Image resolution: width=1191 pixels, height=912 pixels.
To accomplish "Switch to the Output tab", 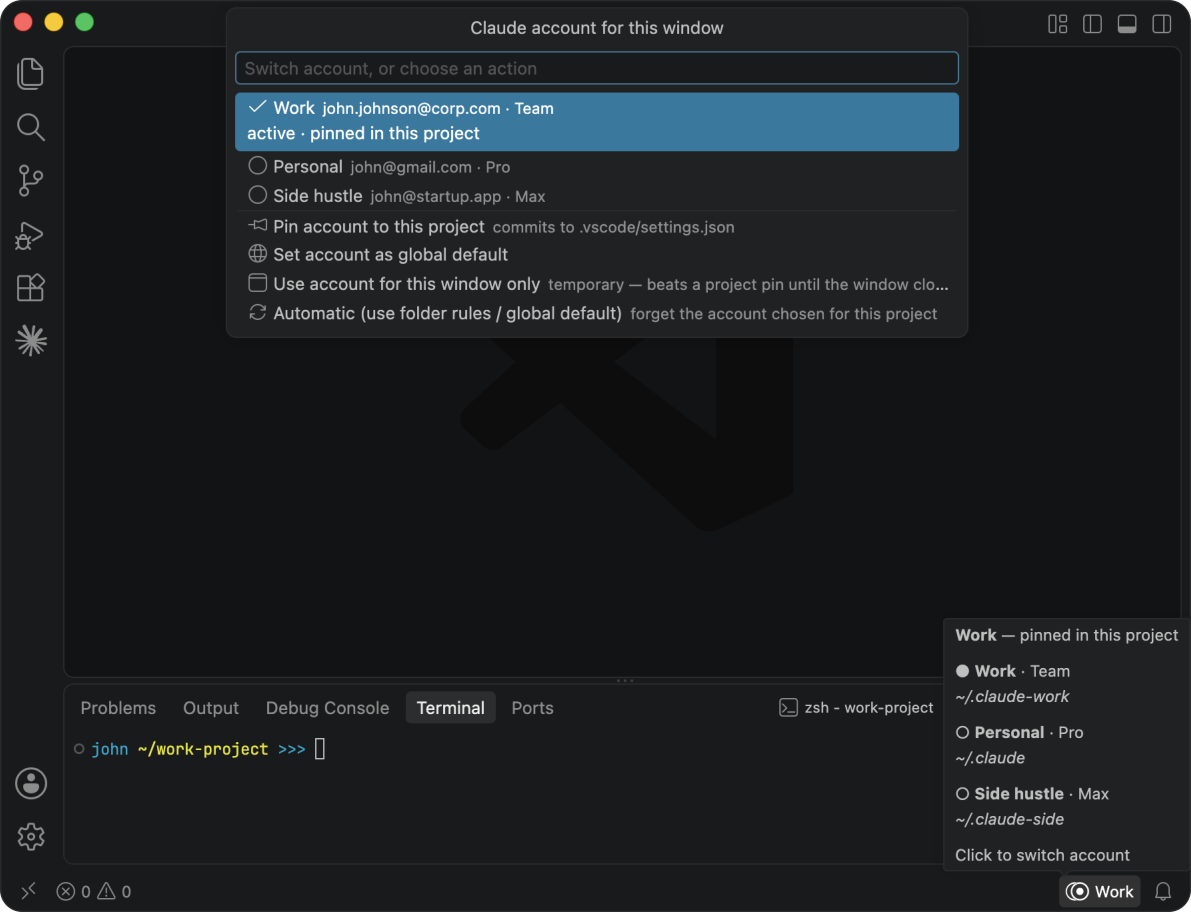I will click(x=210, y=708).
